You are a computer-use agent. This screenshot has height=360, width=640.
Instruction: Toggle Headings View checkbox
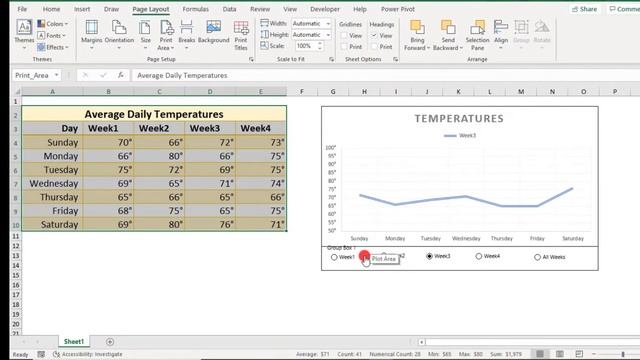374,36
